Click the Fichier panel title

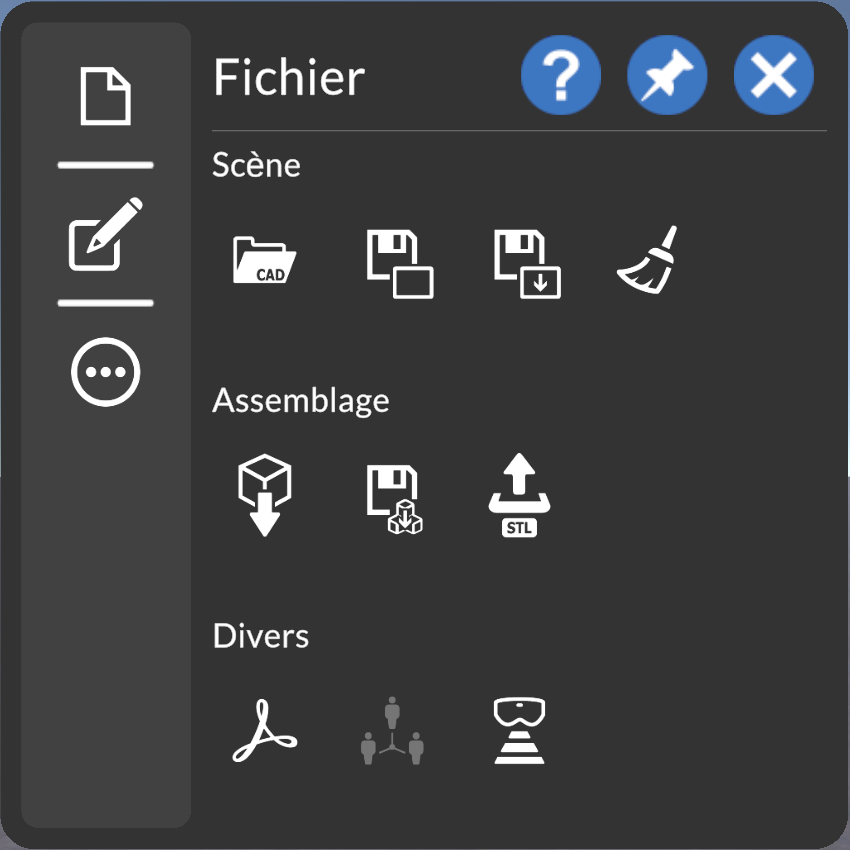289,78
